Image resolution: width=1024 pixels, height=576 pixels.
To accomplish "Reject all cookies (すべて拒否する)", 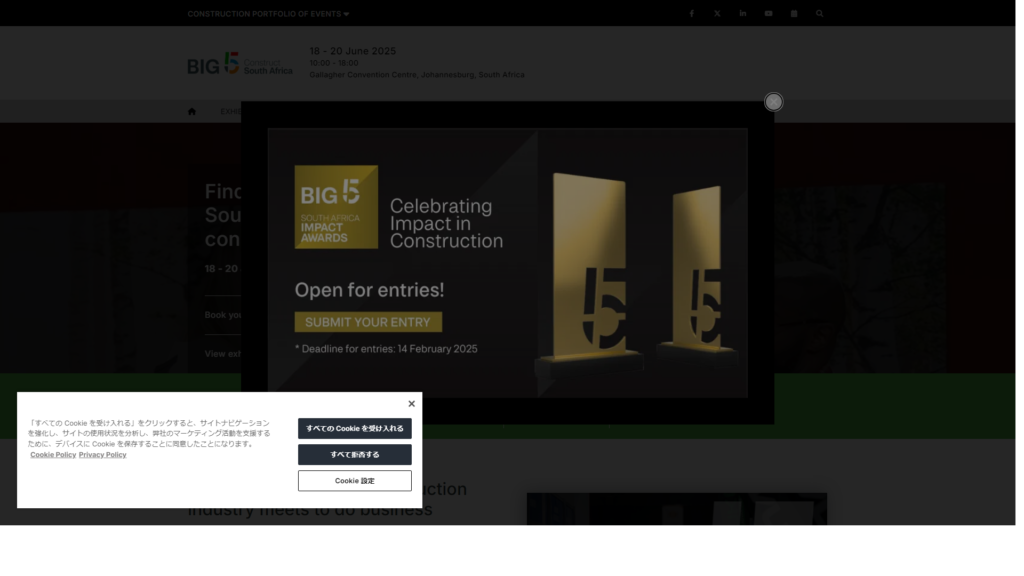I will (x=355, y=455).
